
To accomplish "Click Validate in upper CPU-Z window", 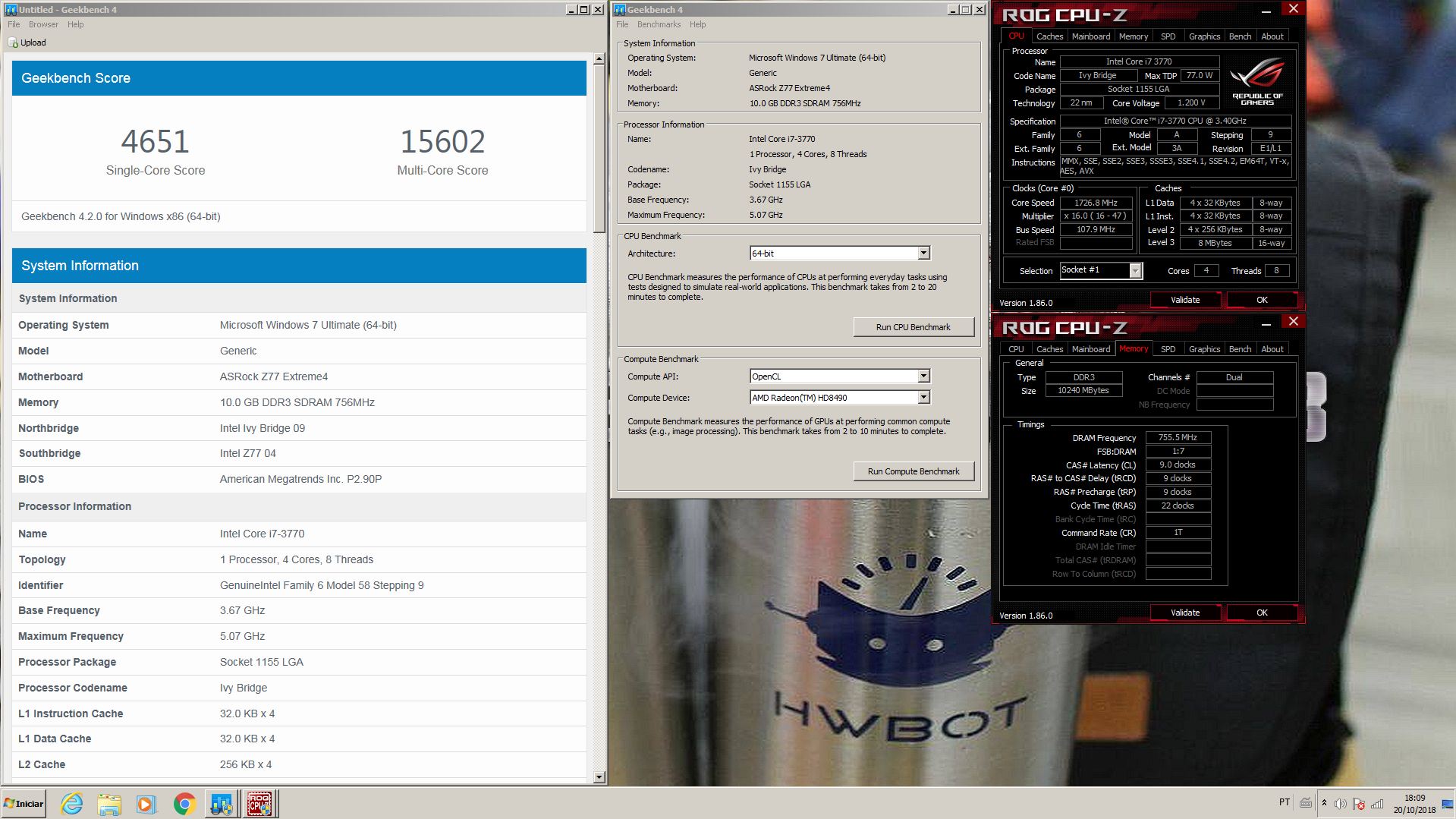I will [x=1185, y=300].
